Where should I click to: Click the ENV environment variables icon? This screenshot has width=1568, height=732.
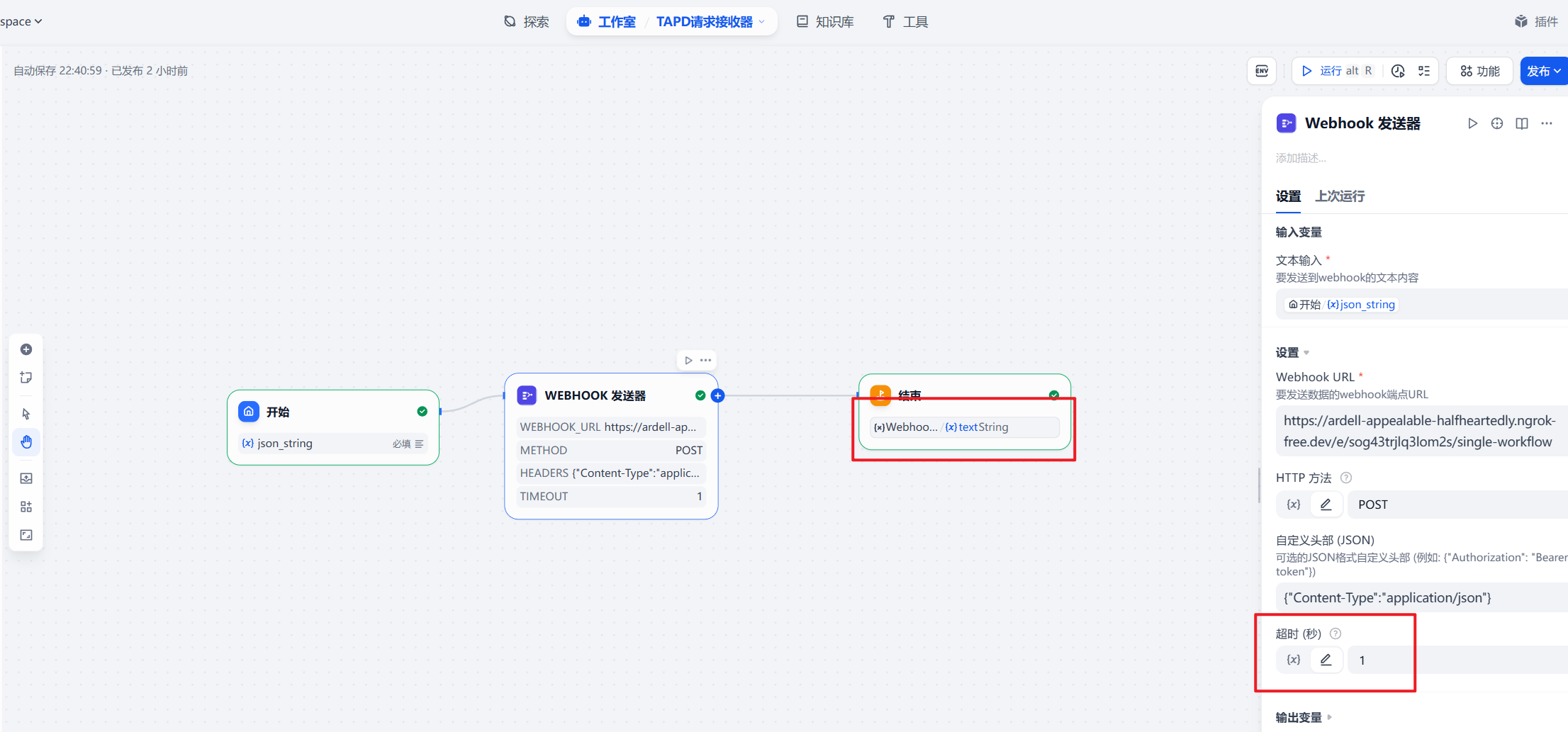pos(1262,71)
